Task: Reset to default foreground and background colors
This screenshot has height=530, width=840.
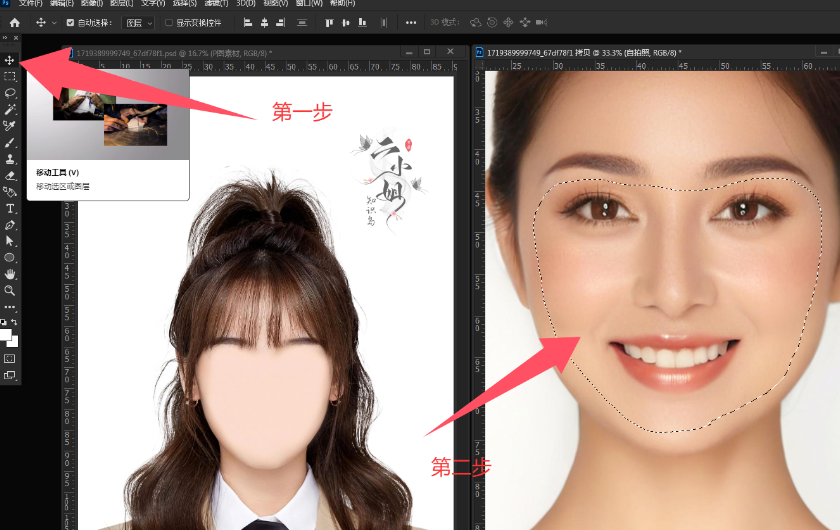Action: click(4, 322)
